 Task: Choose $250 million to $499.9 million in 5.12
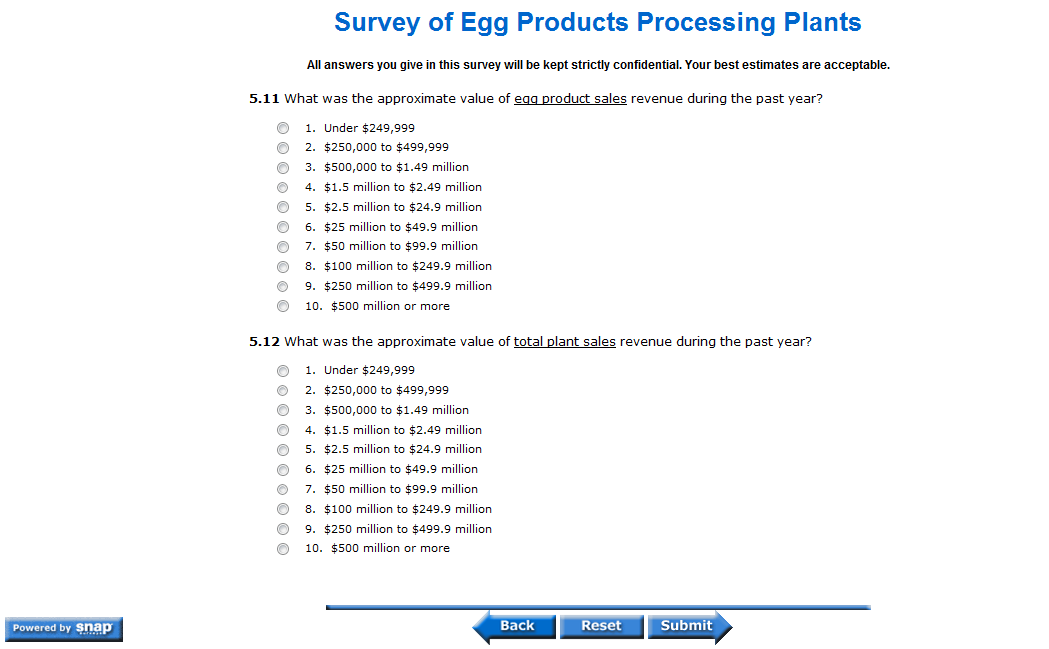[283, 529]
